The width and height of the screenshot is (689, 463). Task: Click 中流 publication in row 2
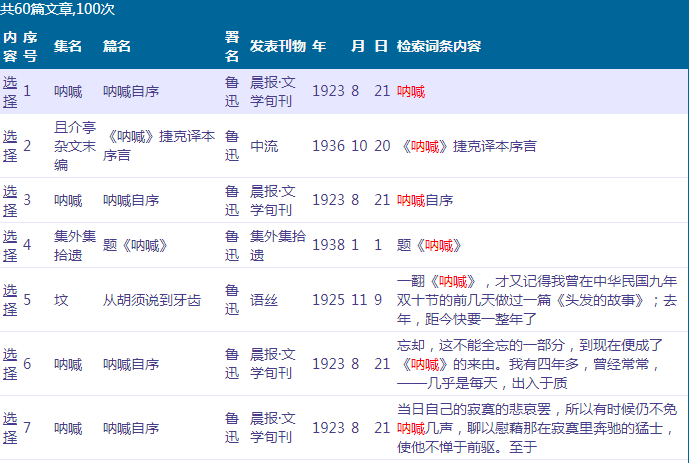[264, 146]
